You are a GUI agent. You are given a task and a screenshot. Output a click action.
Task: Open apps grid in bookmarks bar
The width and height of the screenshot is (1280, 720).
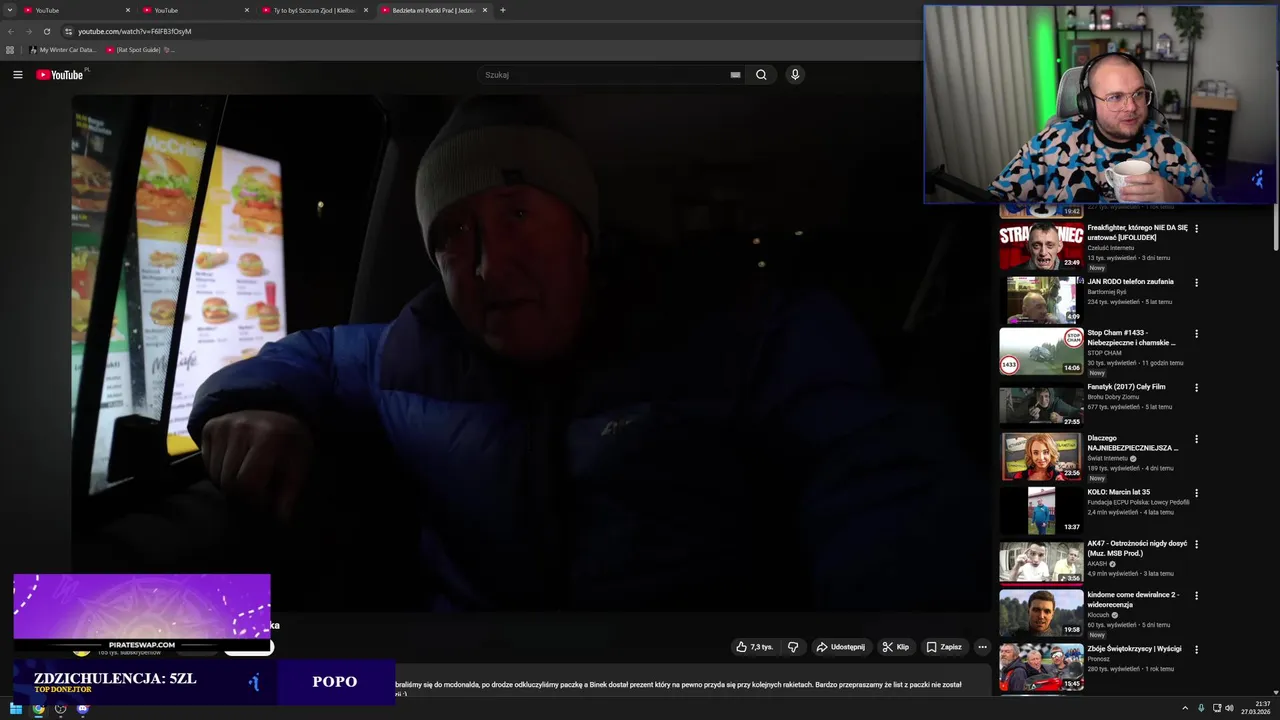pyautogui.click(x=10, y=49)
